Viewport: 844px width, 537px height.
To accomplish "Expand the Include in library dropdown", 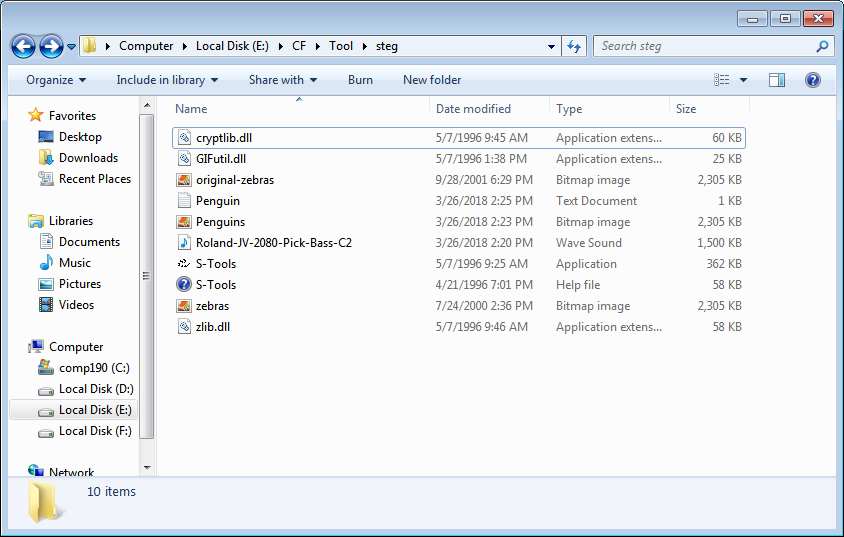I will pyautogui.click(x=167, y=80).
